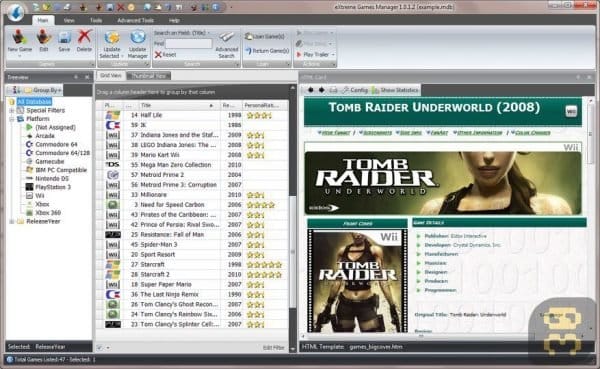Viewport: 600px width, 369px height.
Task: Go forward in HTML Card
Action: pos(321,90)
